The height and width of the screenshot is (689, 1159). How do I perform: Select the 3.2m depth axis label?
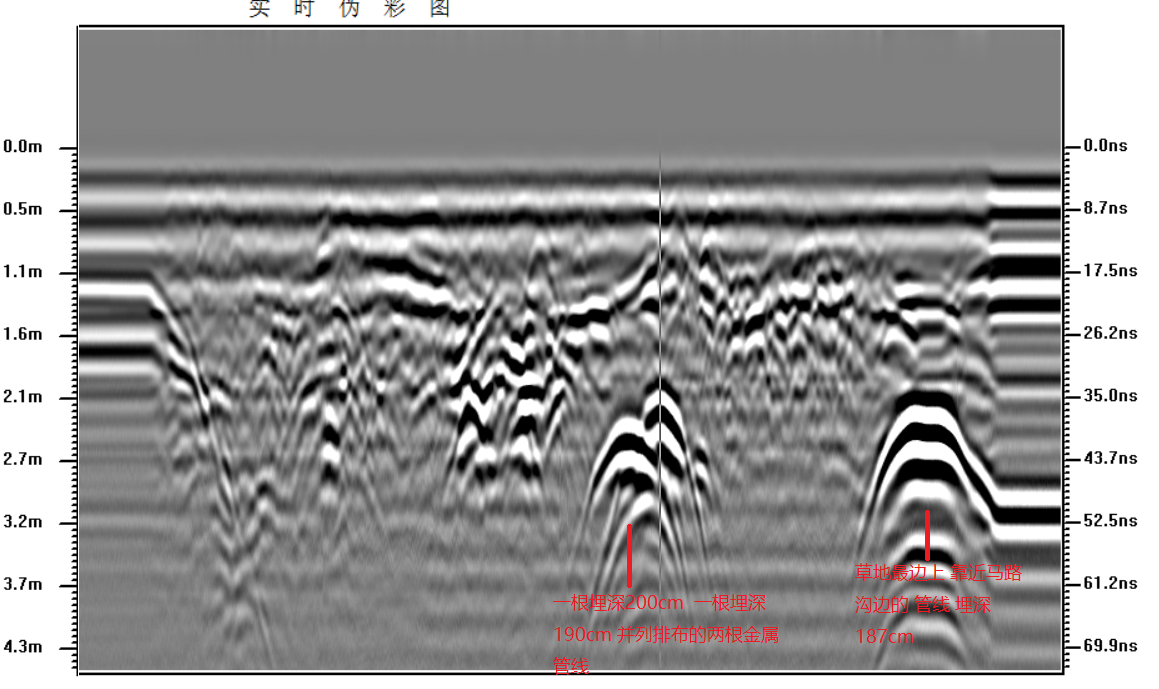tap(23, 522)
